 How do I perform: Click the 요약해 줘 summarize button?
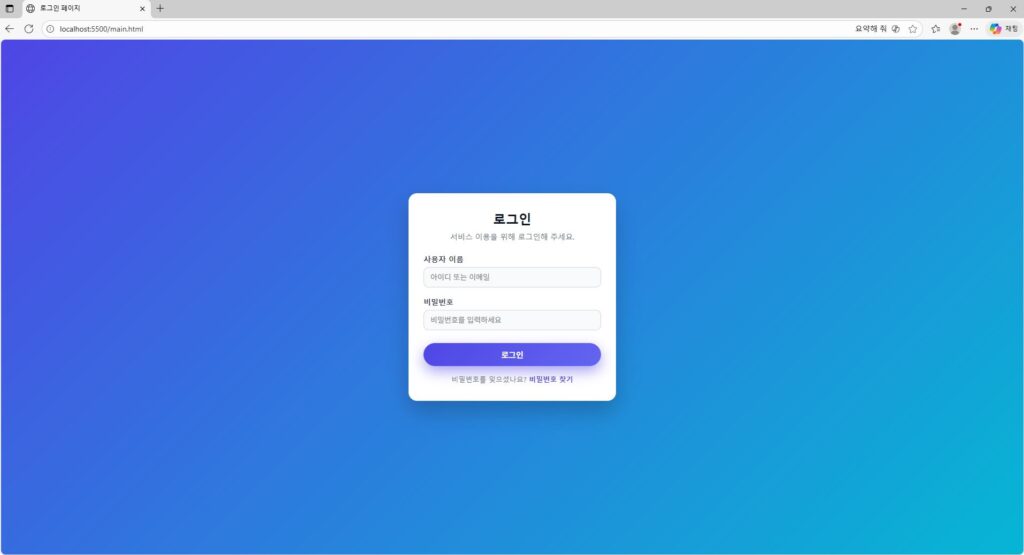pyautogui.click(x=871, y=29)
